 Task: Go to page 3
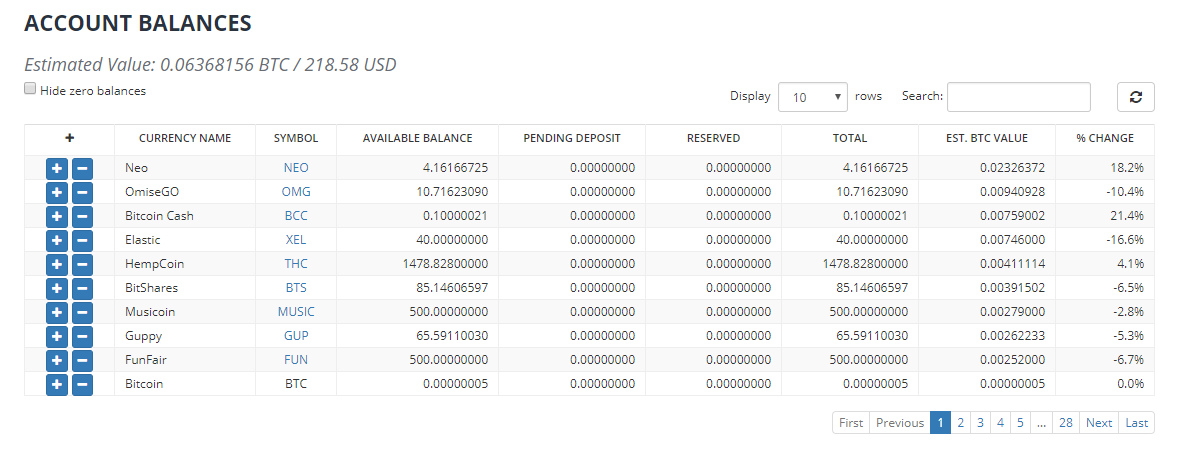(x=980, y=422)
